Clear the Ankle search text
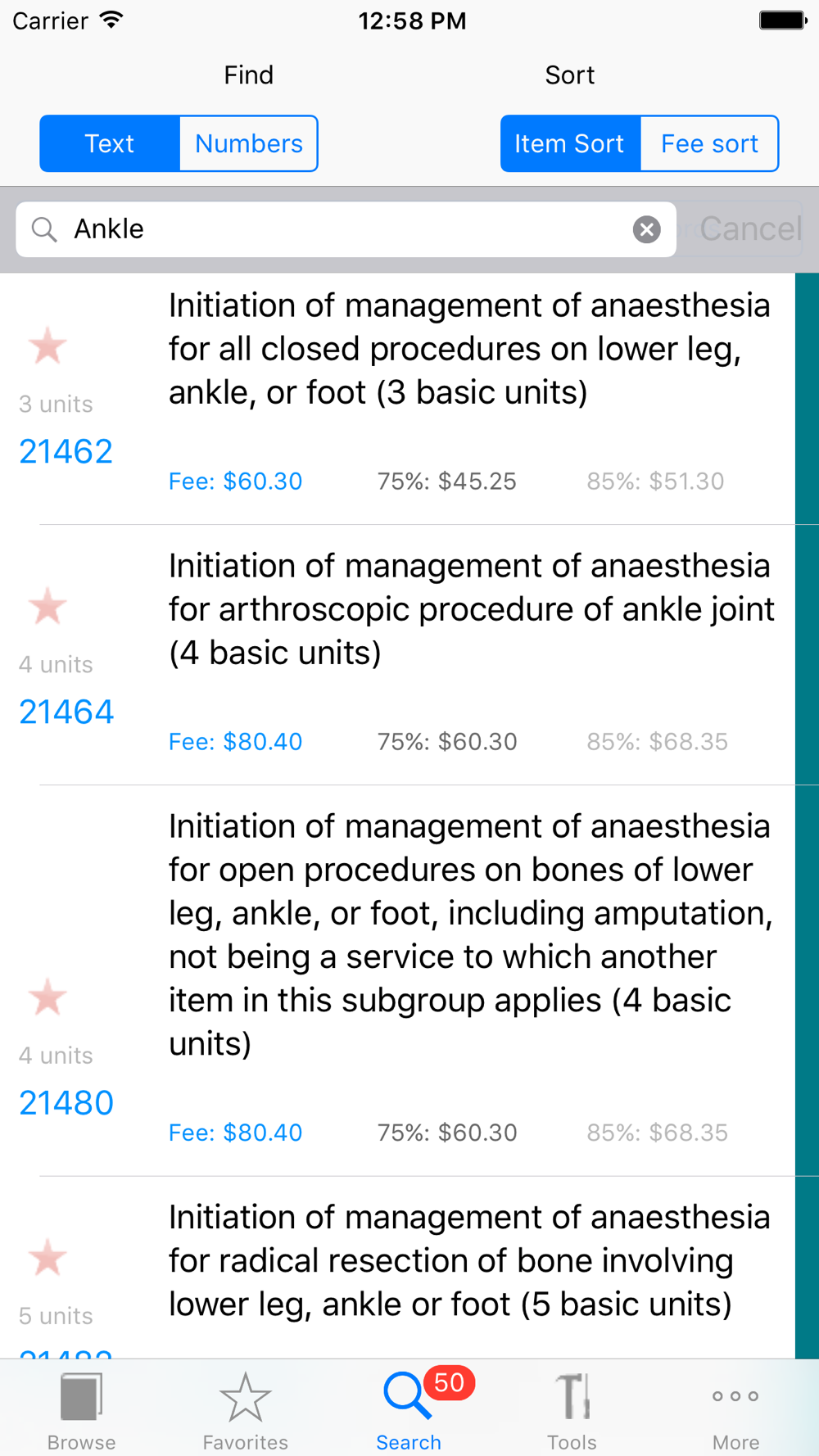This screenshot has height=1456, width=819. 646,229
